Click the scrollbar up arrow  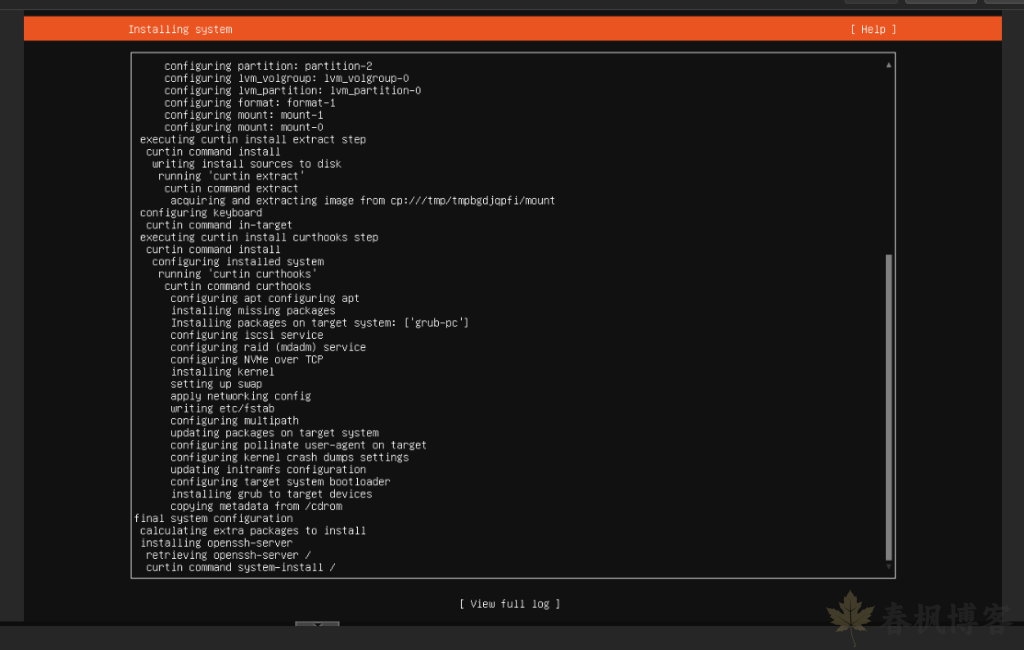tap(887, 64)
